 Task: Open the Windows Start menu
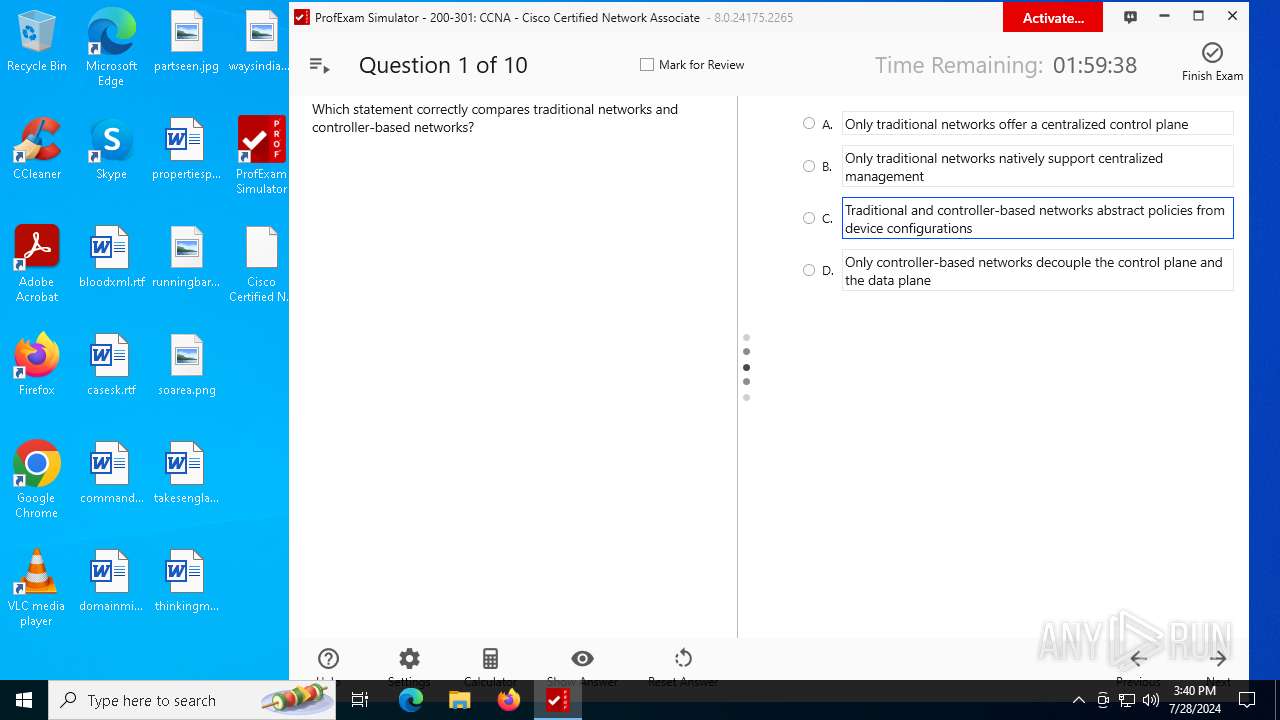[24, 700]
